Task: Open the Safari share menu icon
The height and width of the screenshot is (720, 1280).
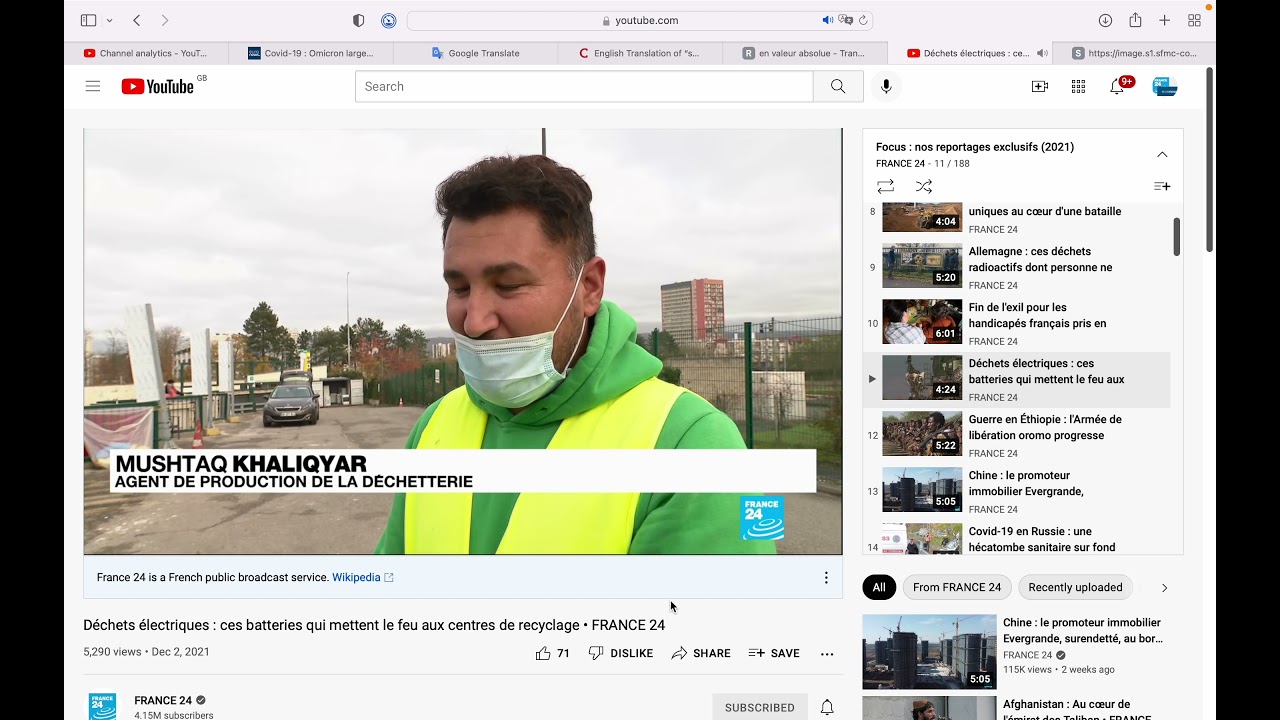Action: (1135, 20)
